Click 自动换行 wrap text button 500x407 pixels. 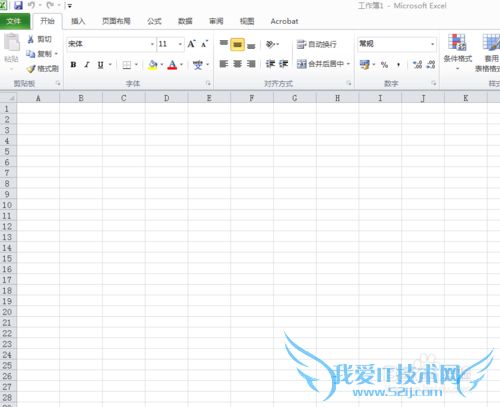pos(317,44)
